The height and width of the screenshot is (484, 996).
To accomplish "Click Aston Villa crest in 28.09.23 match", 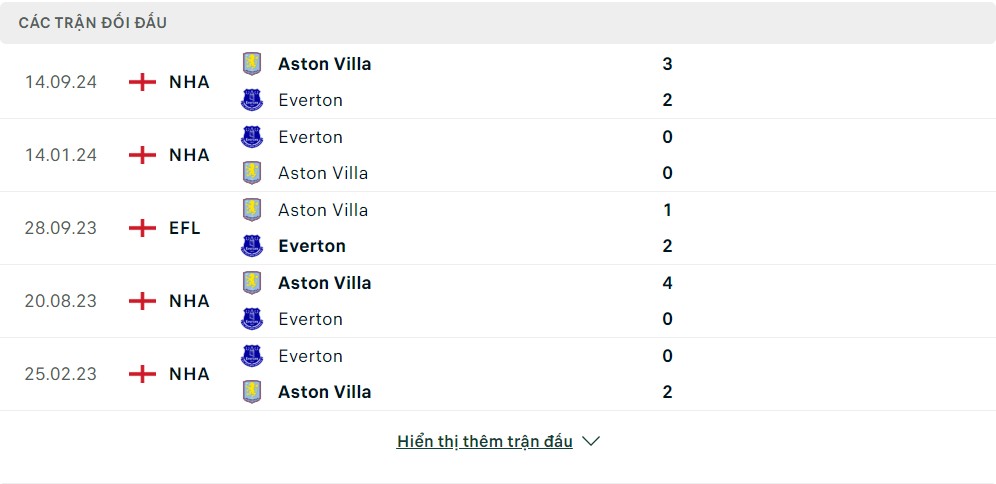I will click(x=252, y=210).
